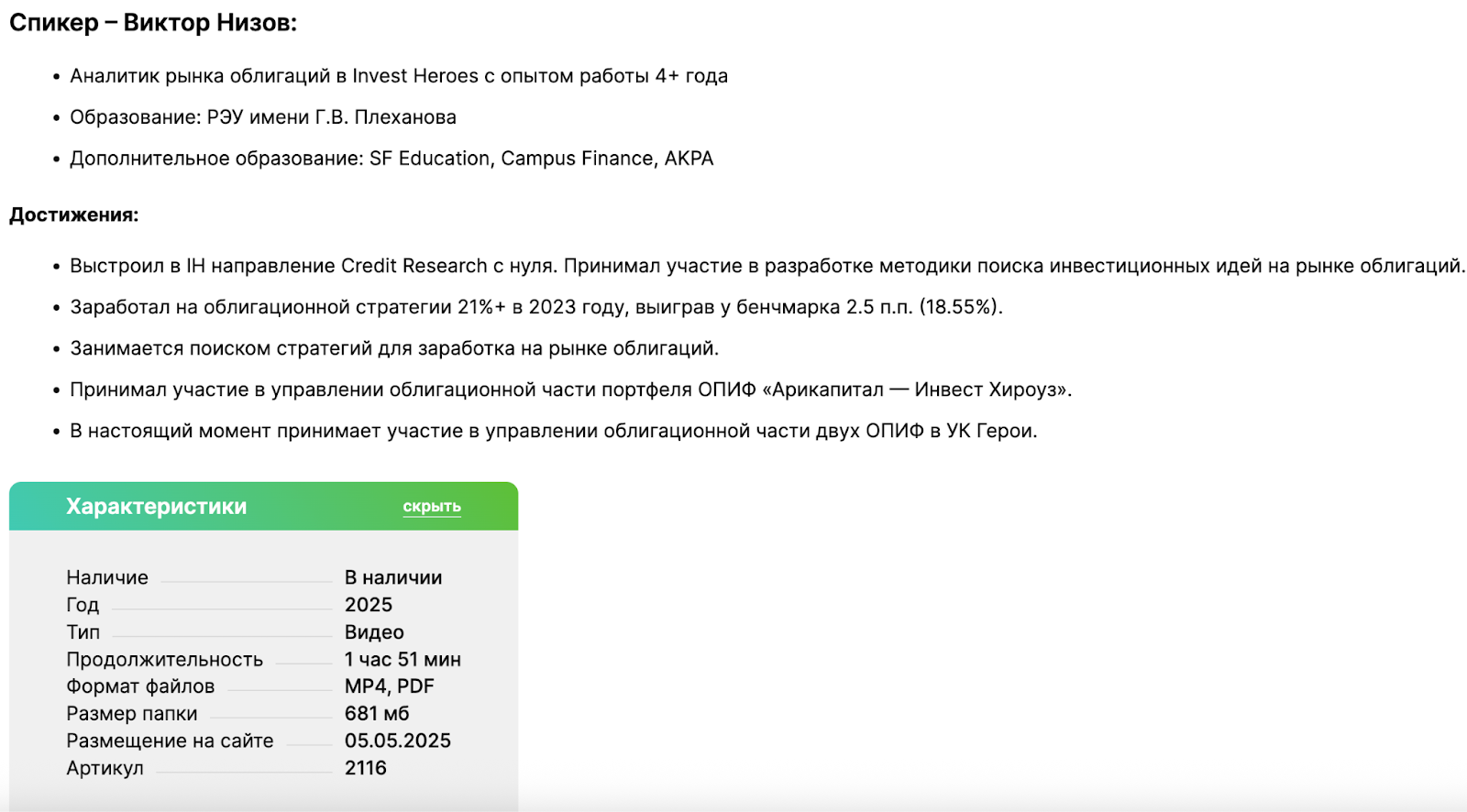Click the Invest Heroes analyst bullet line
This screenshot has height=812, width=1467.
[399, 76]
